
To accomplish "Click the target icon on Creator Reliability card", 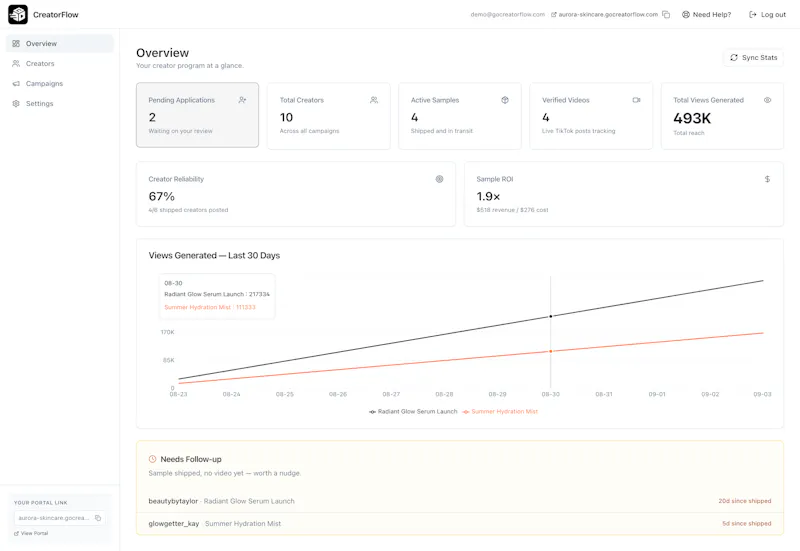I will (x=439, y=179).
